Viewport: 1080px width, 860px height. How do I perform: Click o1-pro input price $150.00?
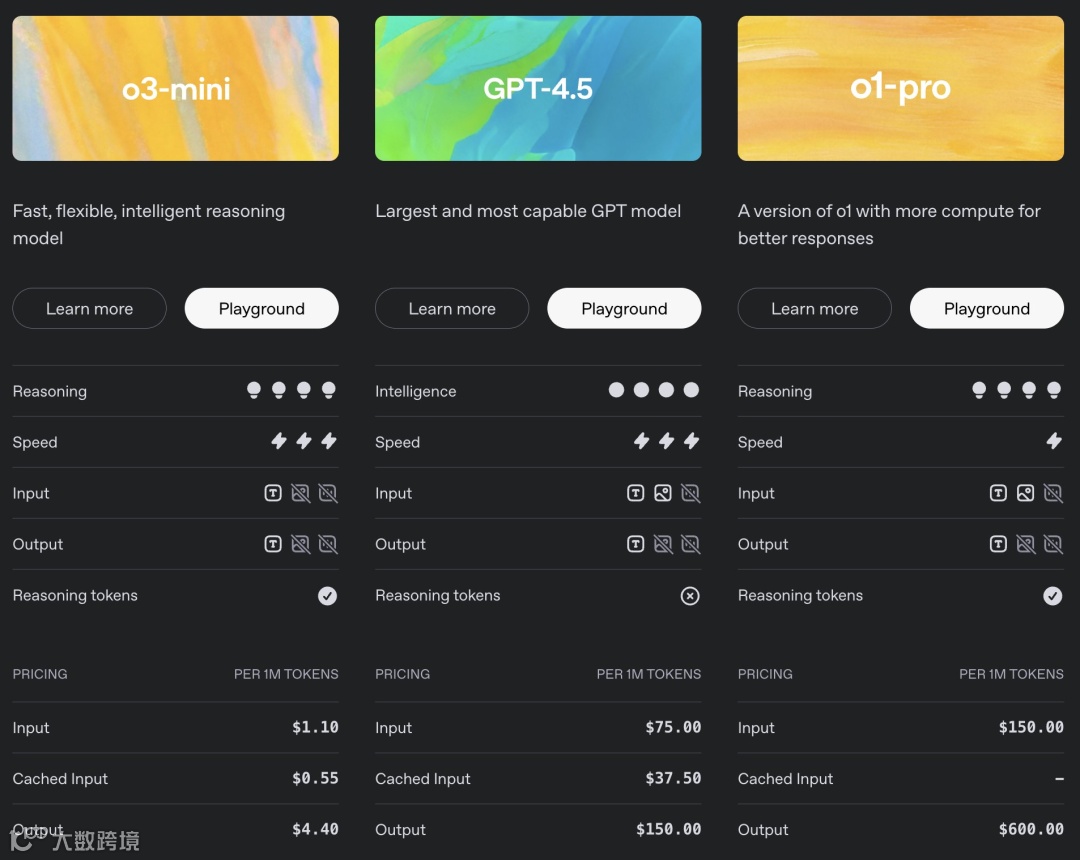coord(1031,727)
